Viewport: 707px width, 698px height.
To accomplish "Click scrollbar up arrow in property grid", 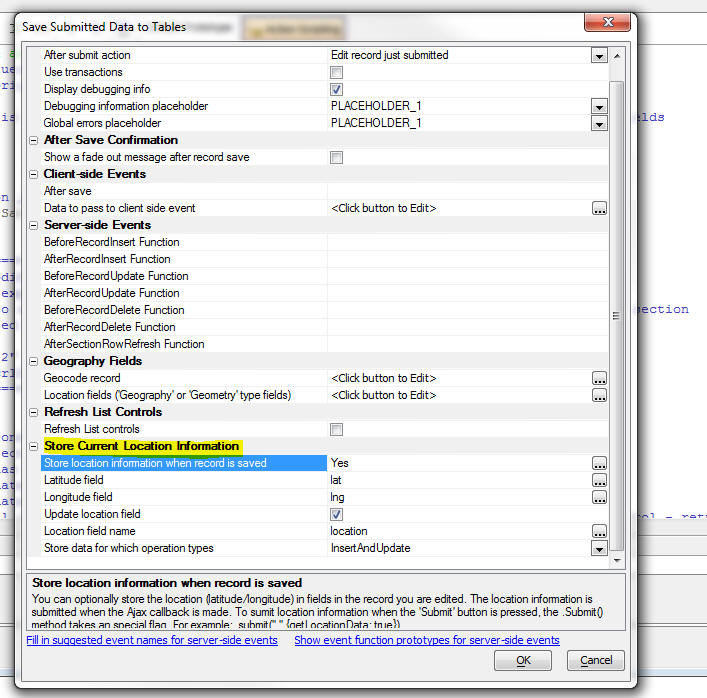I will 617,56.
